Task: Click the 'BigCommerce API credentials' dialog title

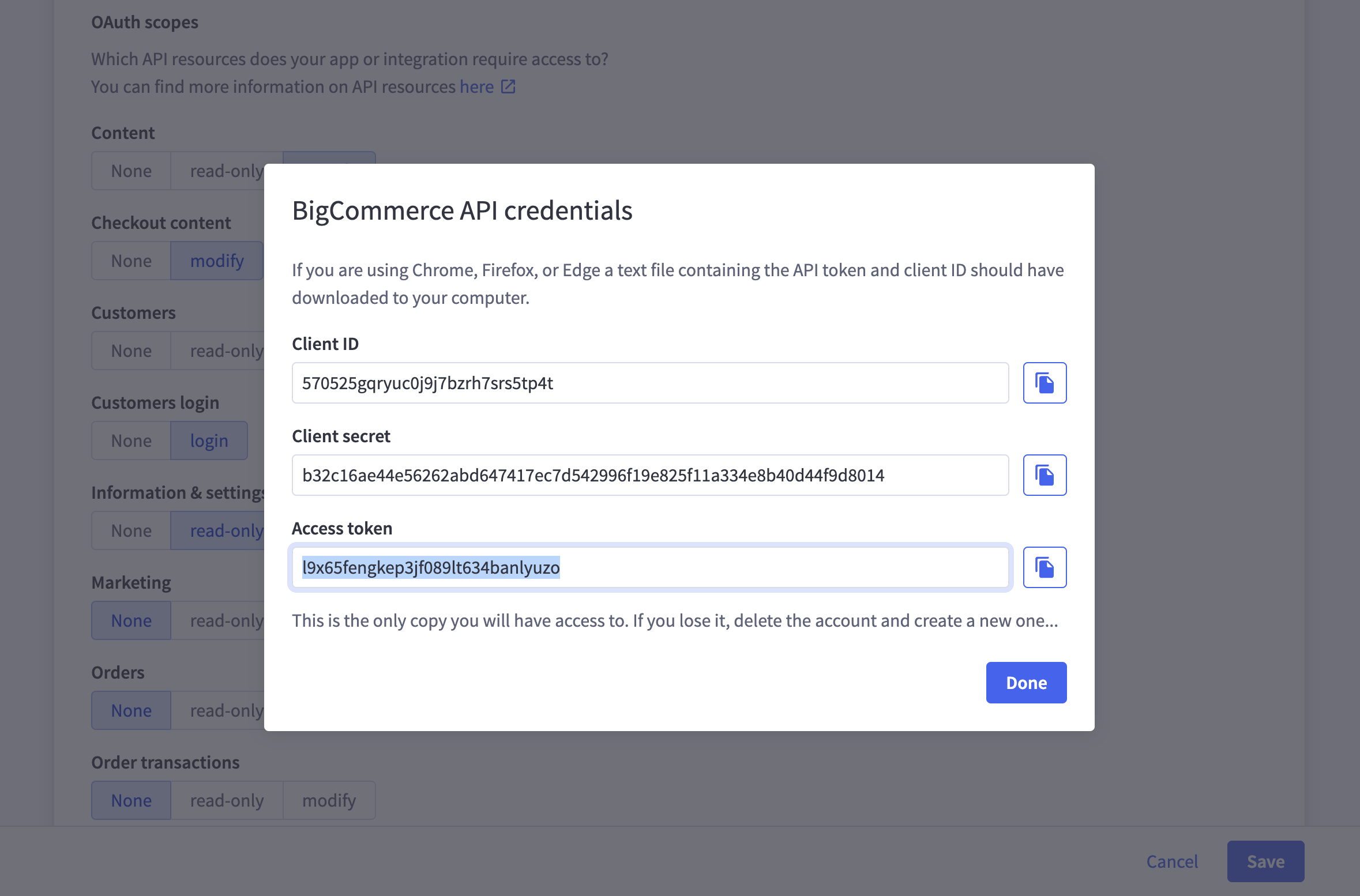Action: click(x=462, y=210)
